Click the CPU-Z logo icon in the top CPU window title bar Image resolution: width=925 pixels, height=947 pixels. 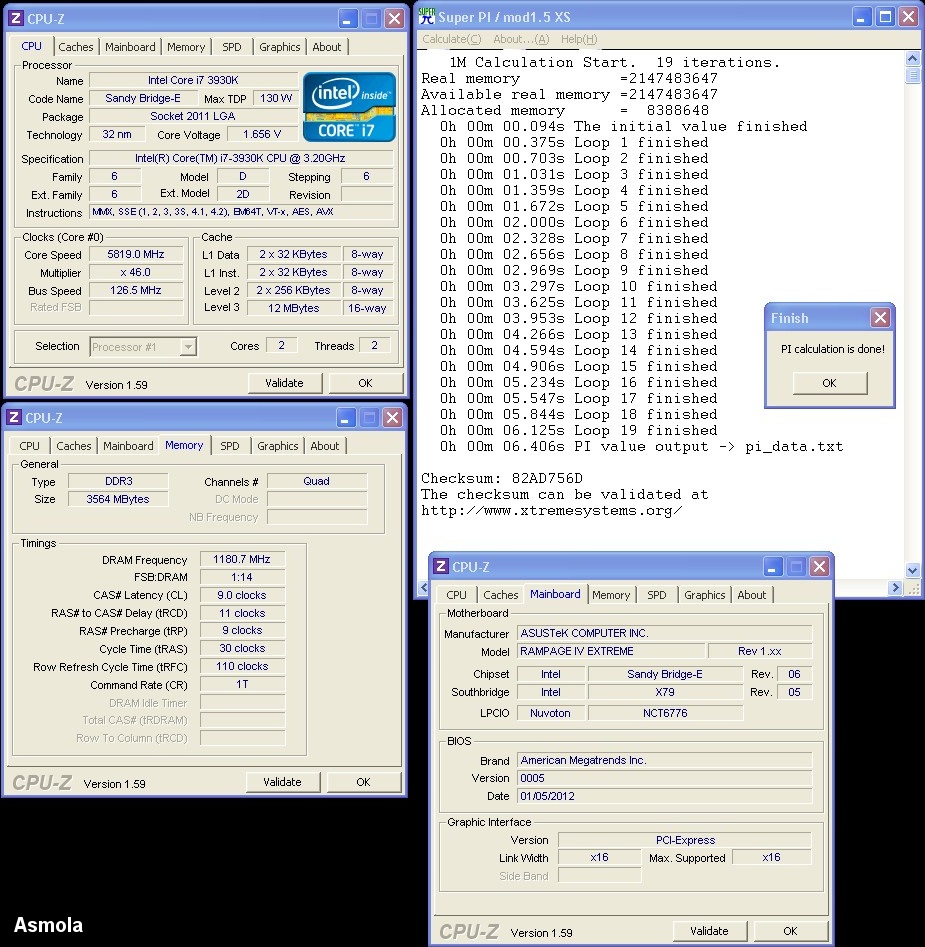coord(15,19)
